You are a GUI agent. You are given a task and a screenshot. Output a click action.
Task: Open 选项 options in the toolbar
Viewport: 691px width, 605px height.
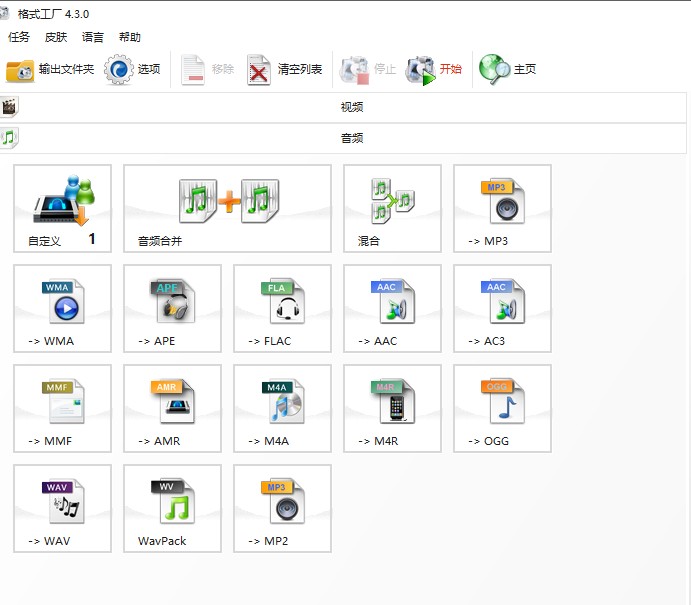pos(134,69)
